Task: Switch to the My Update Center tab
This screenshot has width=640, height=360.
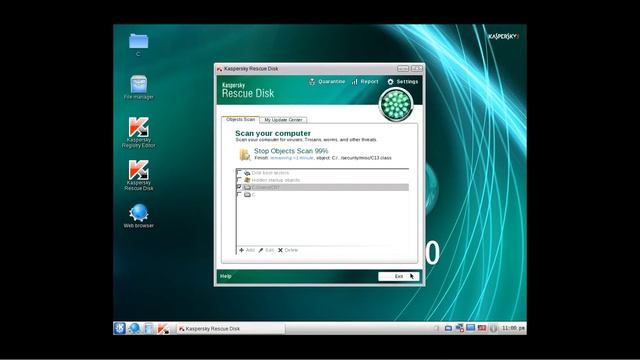Action: tap(283, 120)
